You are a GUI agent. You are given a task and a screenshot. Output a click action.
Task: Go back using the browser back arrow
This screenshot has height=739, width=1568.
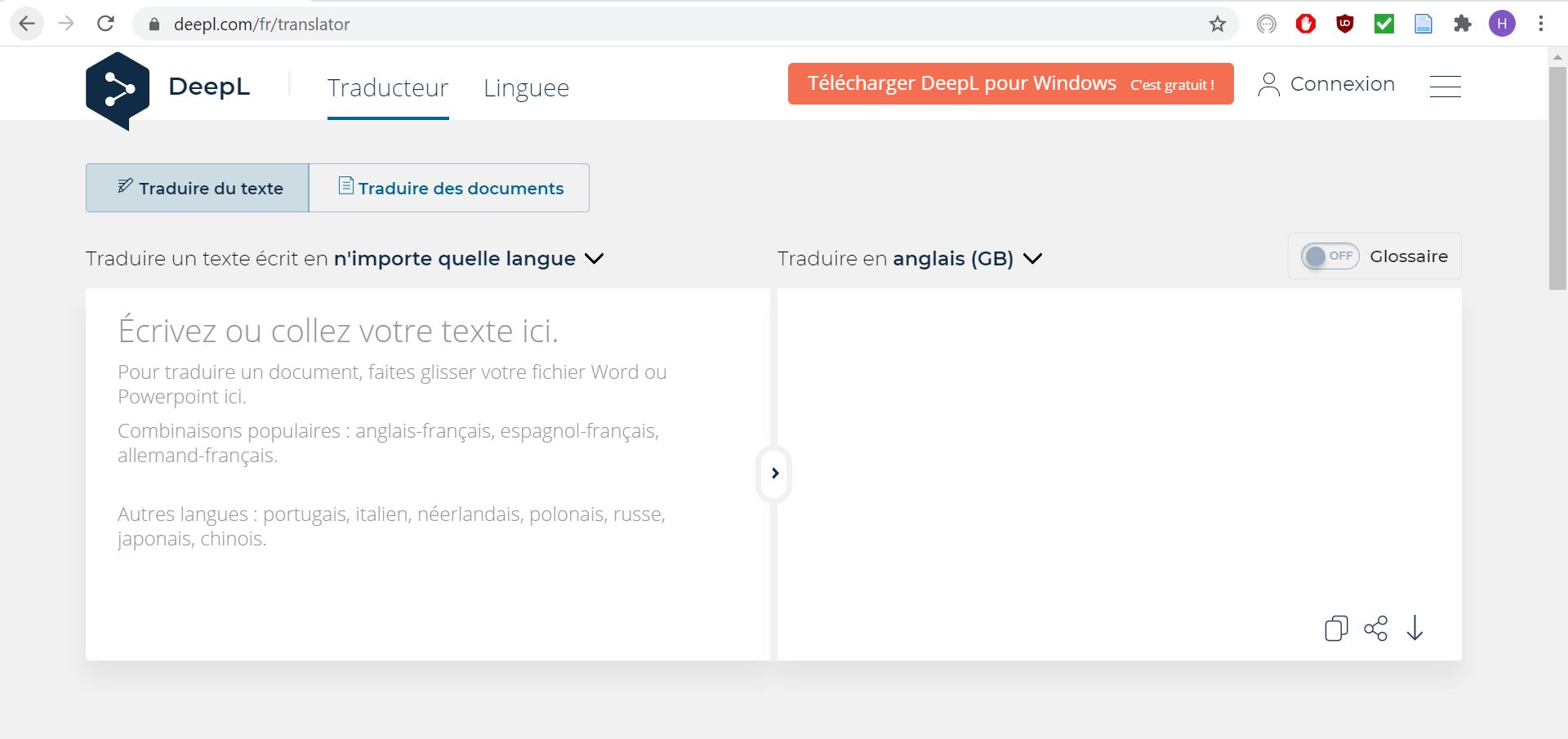point(27,24)
